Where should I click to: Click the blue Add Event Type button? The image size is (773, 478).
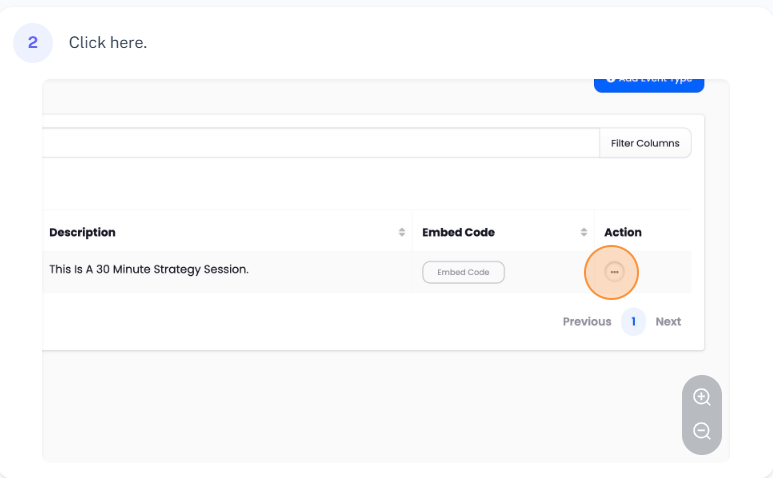tap(649, 82)
